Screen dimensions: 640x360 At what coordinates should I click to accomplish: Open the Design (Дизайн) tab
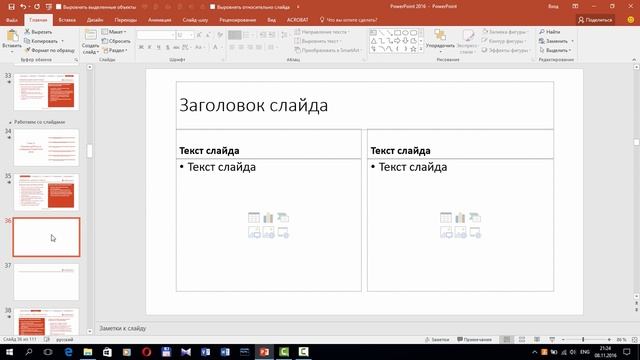tap(95, 20)
